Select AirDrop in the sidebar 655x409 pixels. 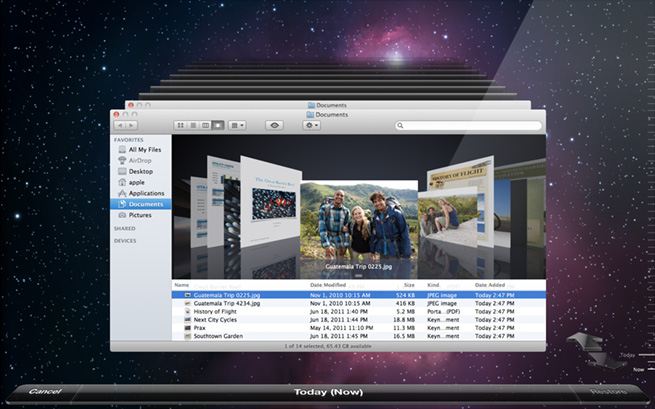140,160
